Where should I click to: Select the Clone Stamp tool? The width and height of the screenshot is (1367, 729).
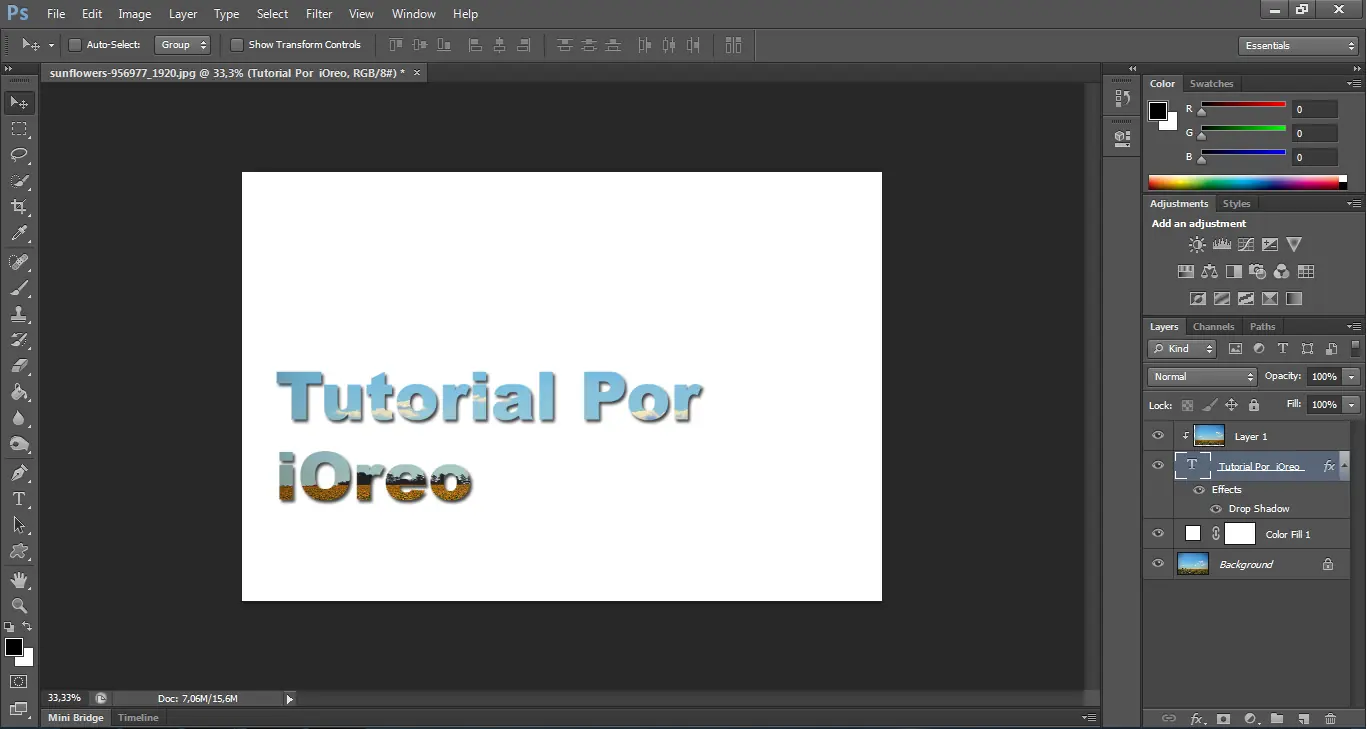point(19,314)
